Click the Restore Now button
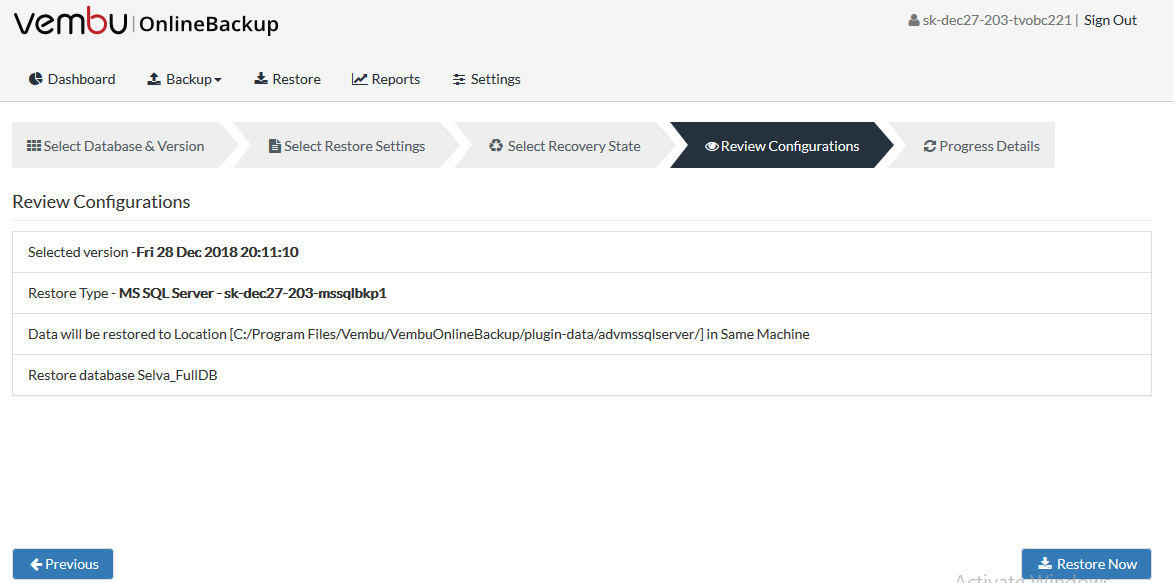The image size is (1173, 583). (1086, 564)
